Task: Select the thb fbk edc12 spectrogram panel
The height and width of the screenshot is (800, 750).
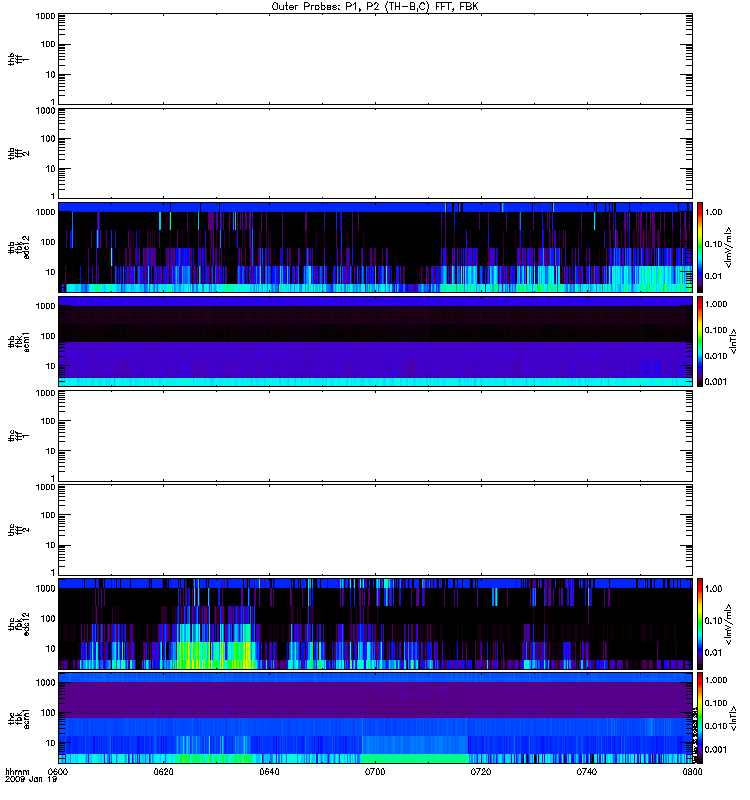Action: click(x=376, y=247)
